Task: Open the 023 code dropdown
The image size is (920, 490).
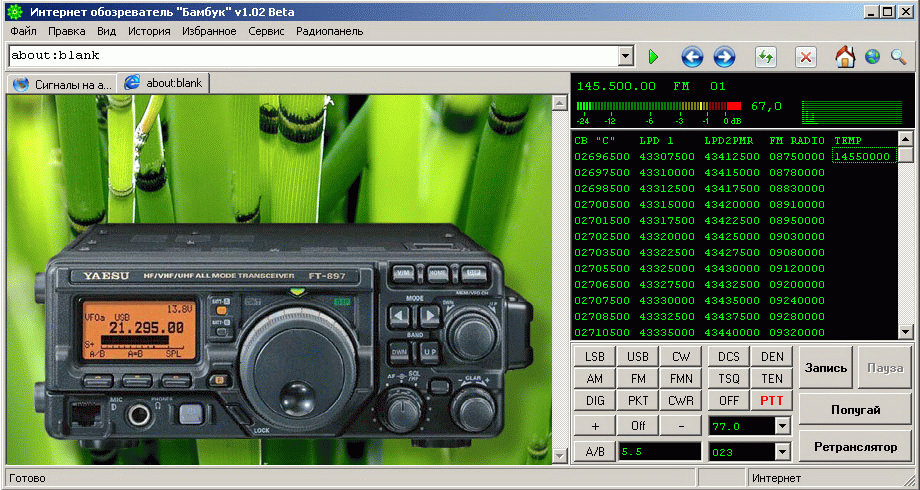Action: click(x=783, y=452)
